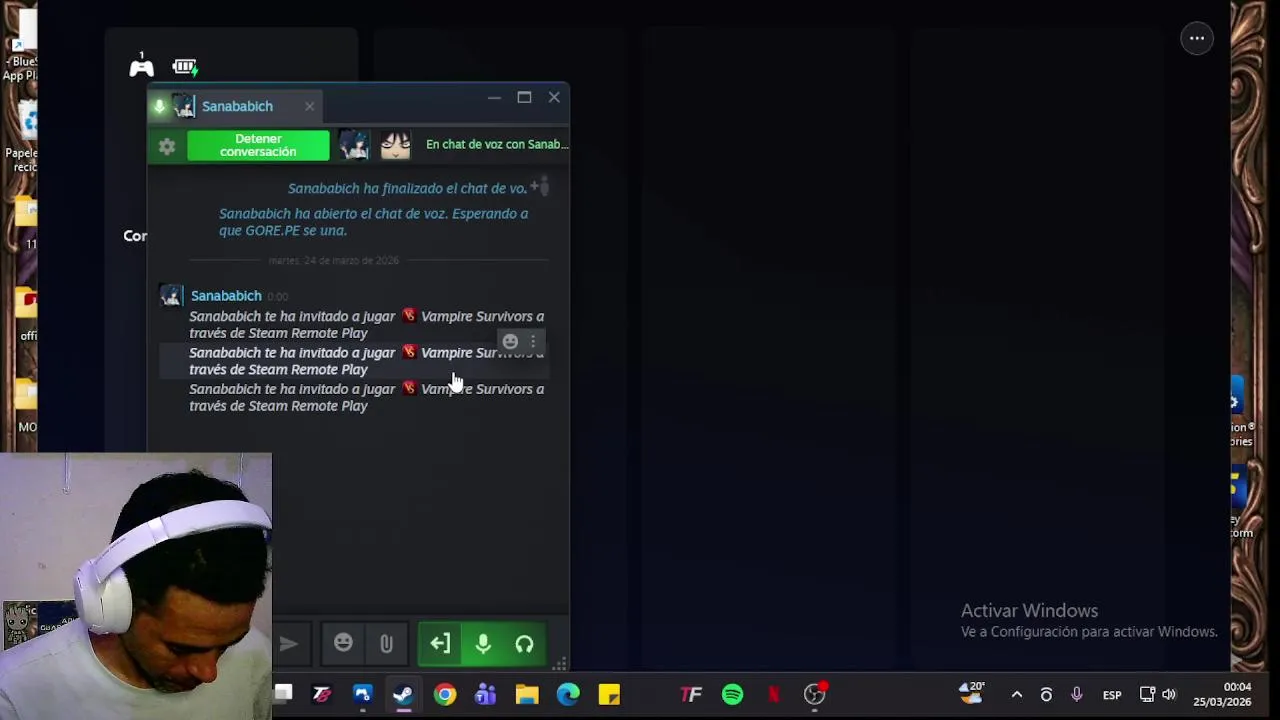1280x720 pixels.
Task: Open the TF app from the taskbar
Action: pyautogui.click(x=691, y=694)
